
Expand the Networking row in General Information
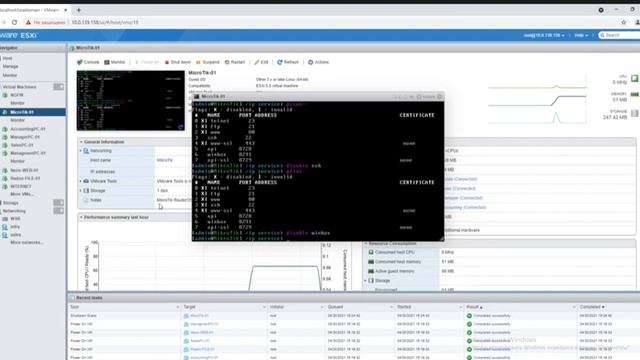[80, 151]
